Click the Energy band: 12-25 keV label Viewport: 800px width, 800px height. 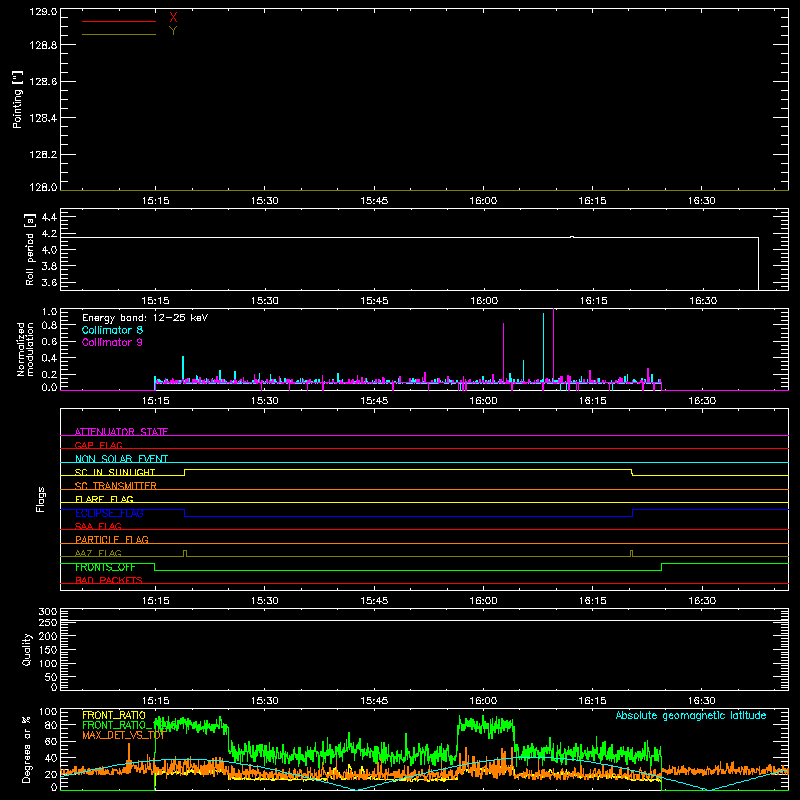[x=145, y=318]
